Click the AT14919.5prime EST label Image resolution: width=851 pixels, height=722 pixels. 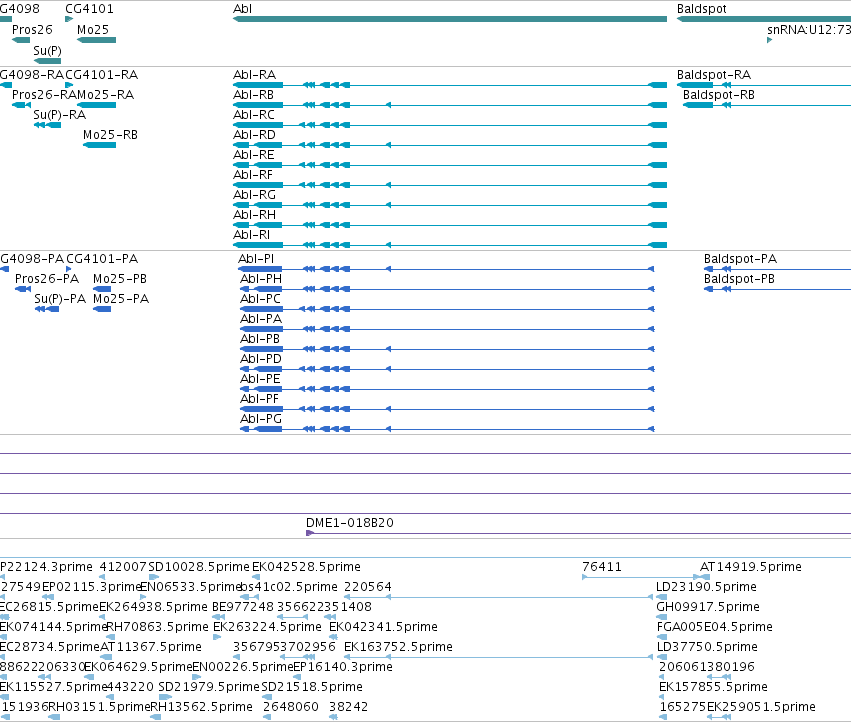(x=751, y=566)
